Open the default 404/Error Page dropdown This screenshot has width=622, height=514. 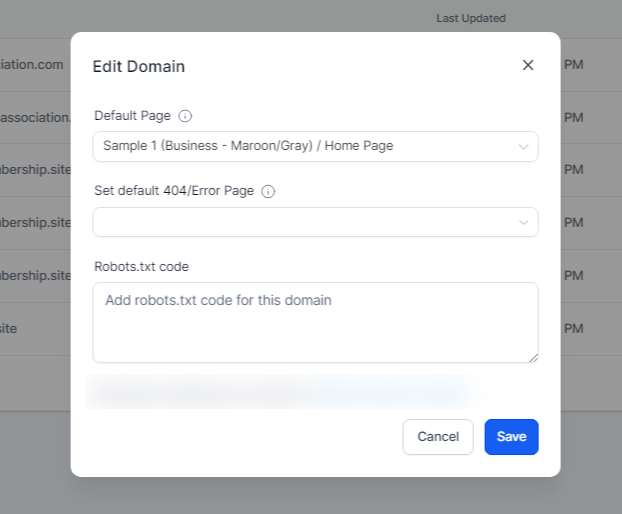pyautogui.click(x=315, y=222)
